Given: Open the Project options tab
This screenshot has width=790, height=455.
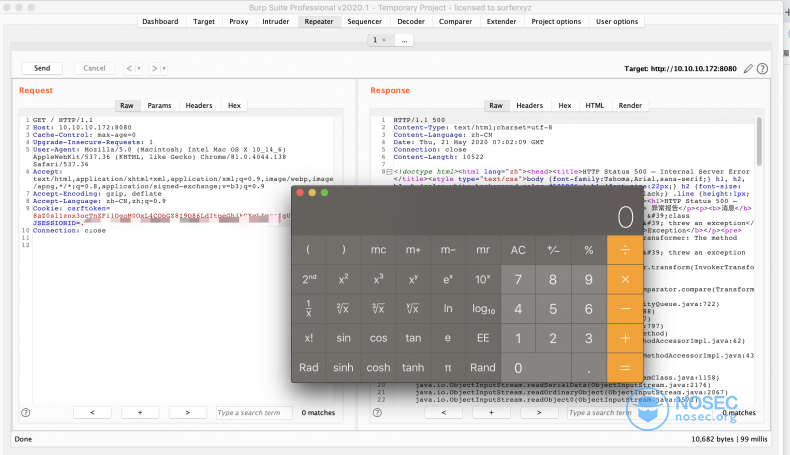Looking at the screenshot, I should pos(556,22).
